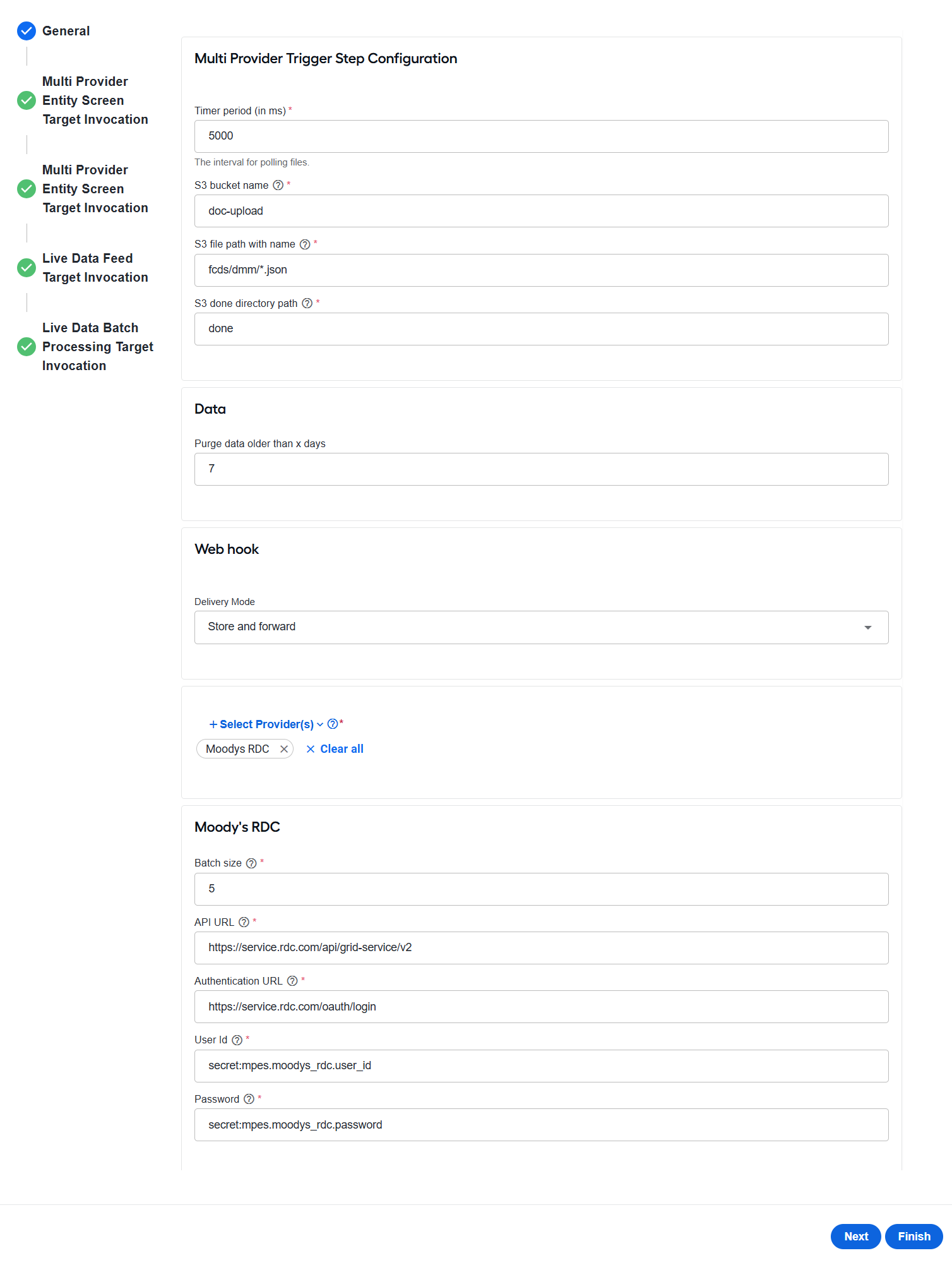Remove the Moodys RDC provider chip

(x=284, y=749)
